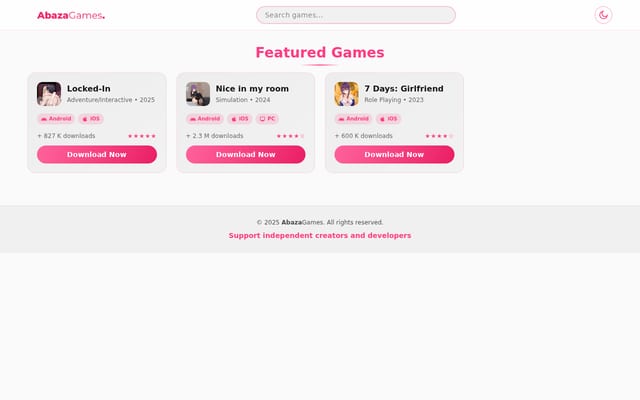Click star rating on Nice in my room
640x400 pixels.
click(x=290, y=136)
